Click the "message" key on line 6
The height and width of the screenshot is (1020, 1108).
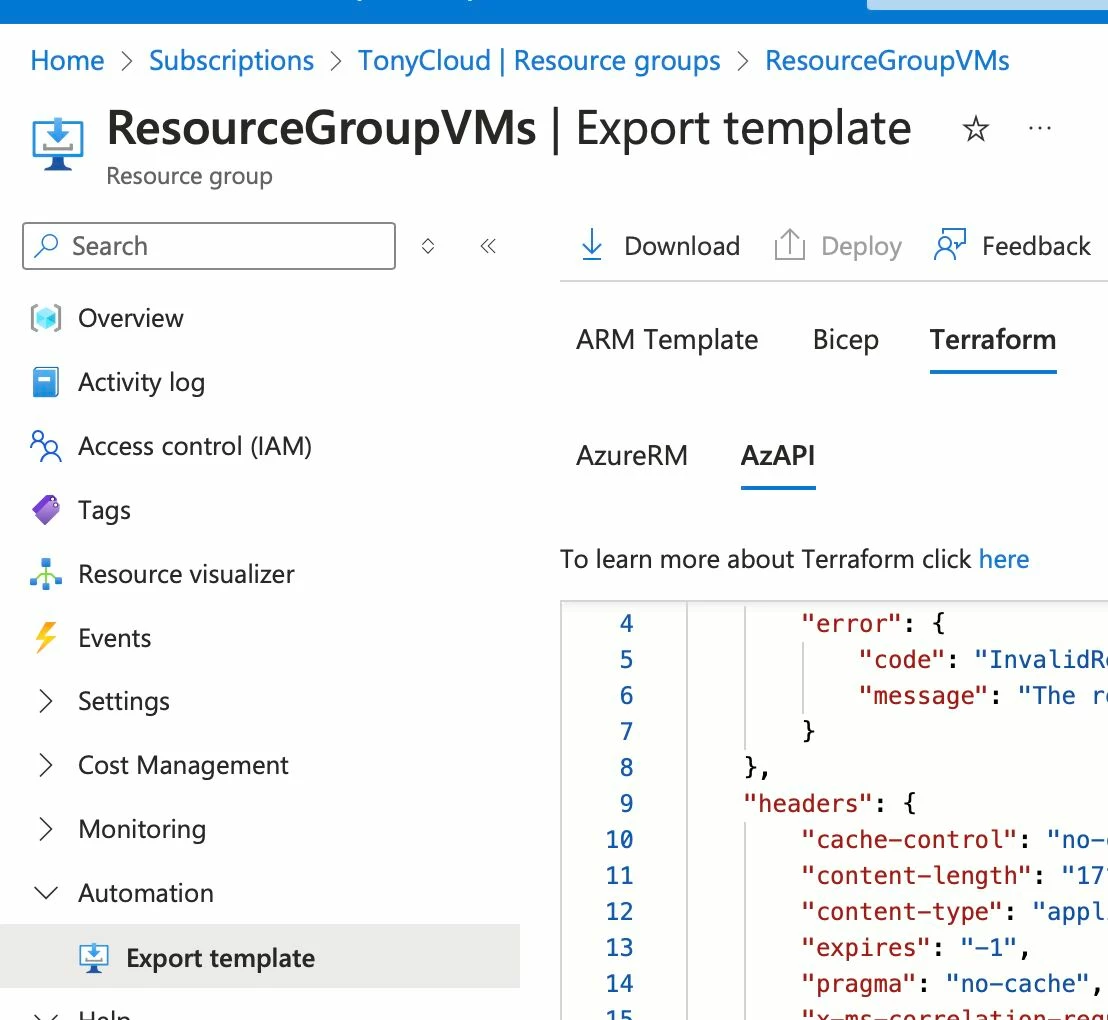click(922, 696)
